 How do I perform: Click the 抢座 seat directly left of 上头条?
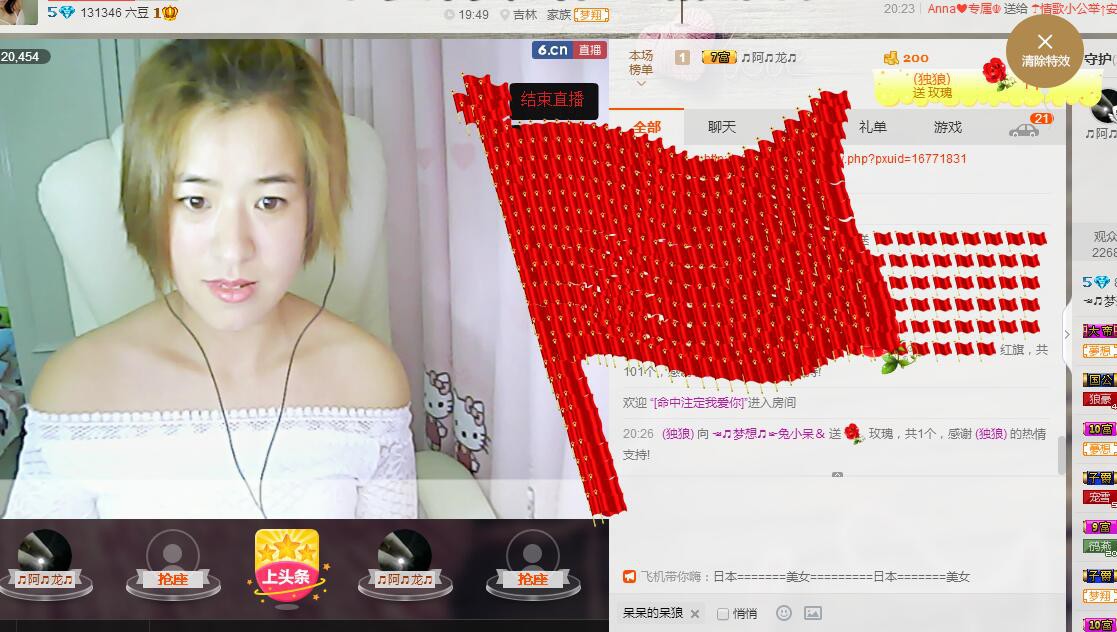[x=173, y=566]
